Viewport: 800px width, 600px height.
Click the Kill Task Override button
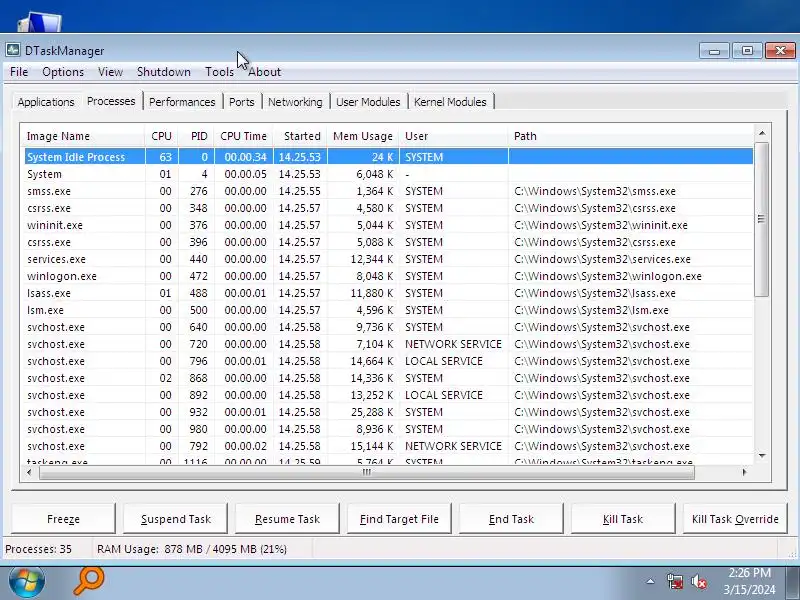click(735, 519)
